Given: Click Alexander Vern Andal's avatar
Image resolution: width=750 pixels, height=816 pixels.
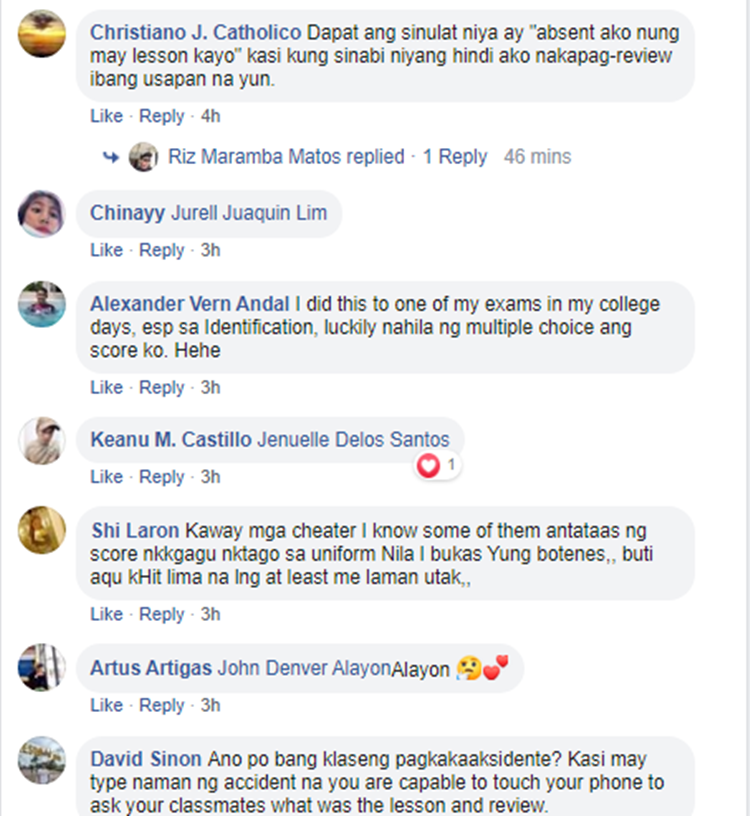Looking at the screenshot, I should 42,303.
